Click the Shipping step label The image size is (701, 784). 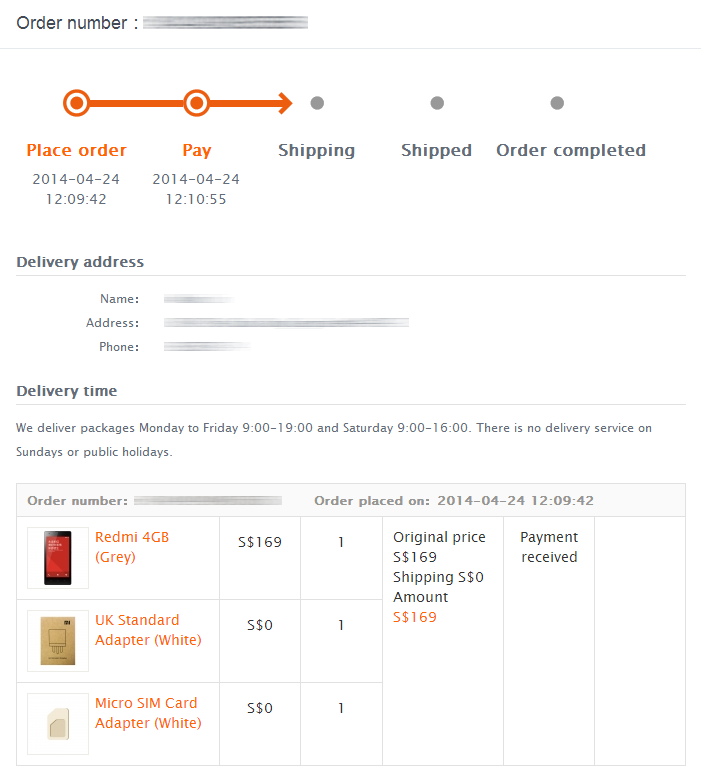316,150
